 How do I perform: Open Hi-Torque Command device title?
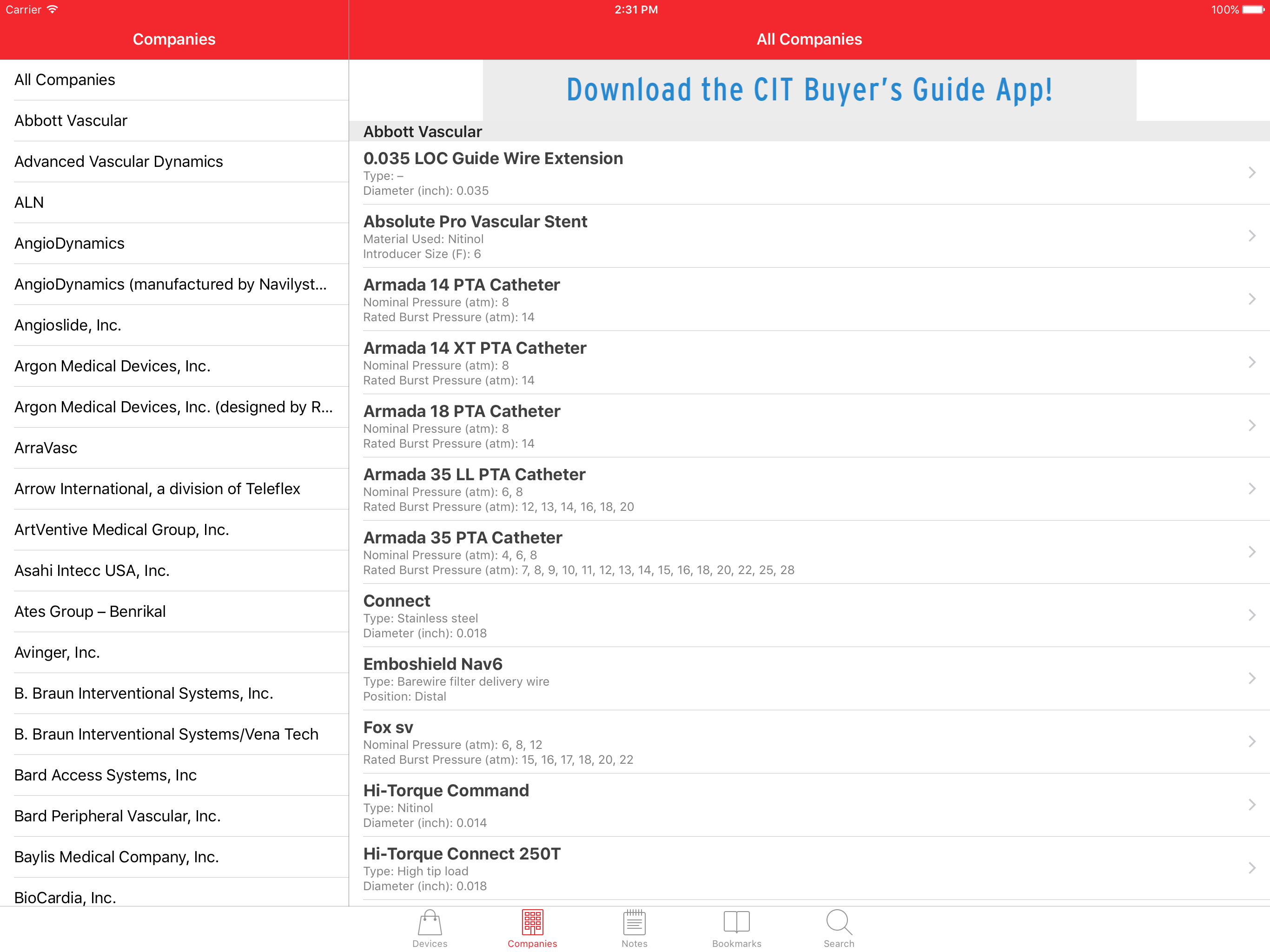pyautogui.click(x=446, y=791)
